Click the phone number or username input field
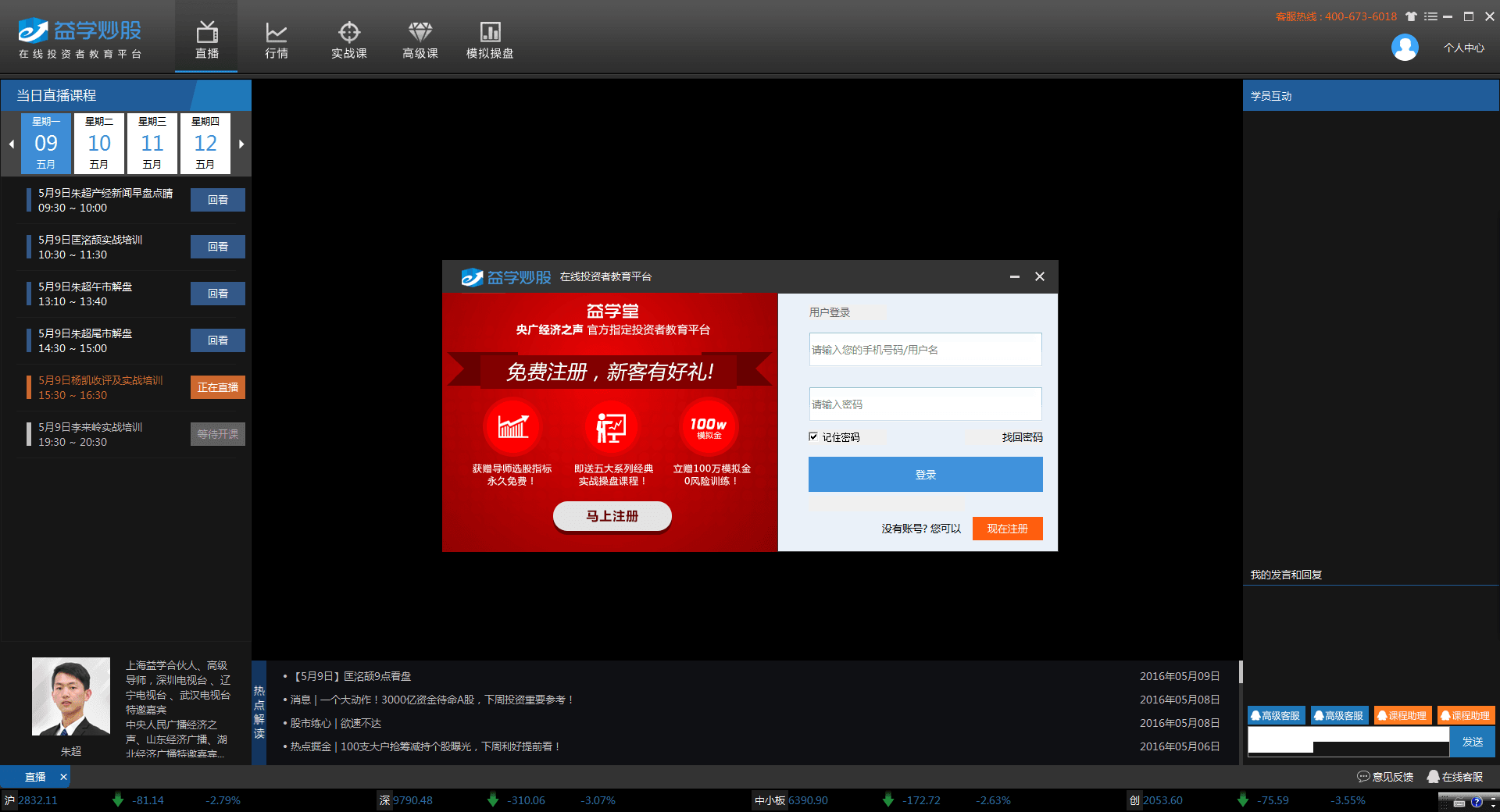 tap(925, 349)
